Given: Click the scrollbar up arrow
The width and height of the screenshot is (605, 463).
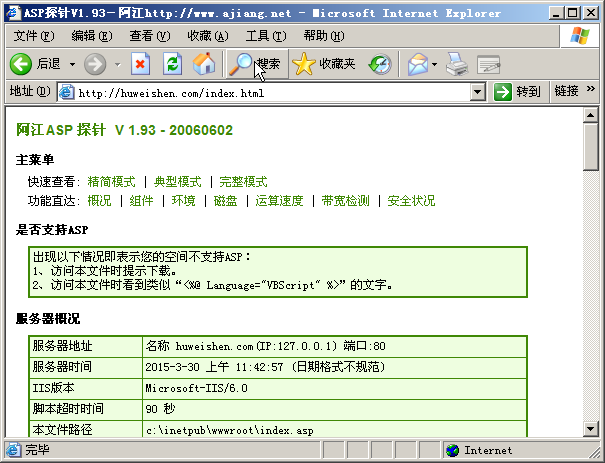Looking at the screenshot, I should click(x=591, y=115).
